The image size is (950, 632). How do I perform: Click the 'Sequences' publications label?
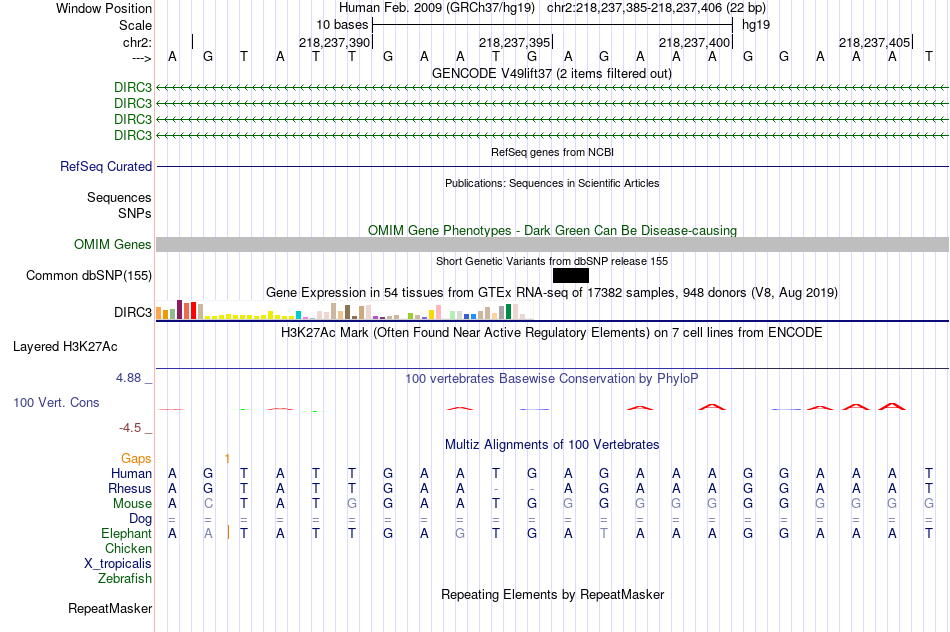point(119,198)
